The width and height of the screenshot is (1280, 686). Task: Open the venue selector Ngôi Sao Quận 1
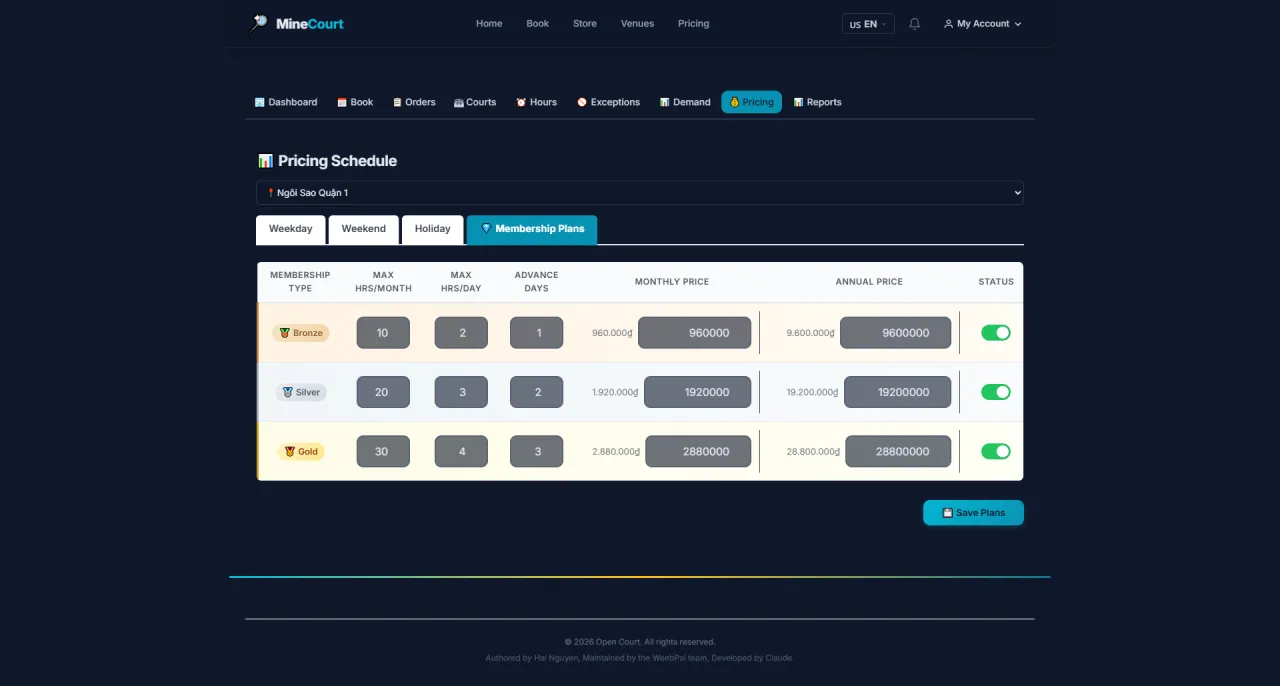[640, 193]
